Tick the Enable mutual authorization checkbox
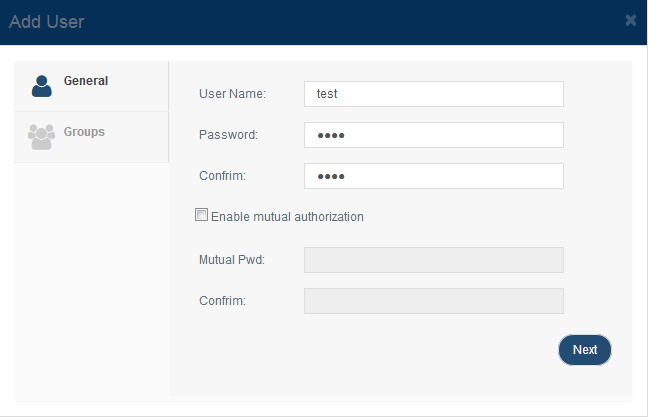The width and height of the screenshot is (648, 417). pyautogui.click(x=201, y=215)
